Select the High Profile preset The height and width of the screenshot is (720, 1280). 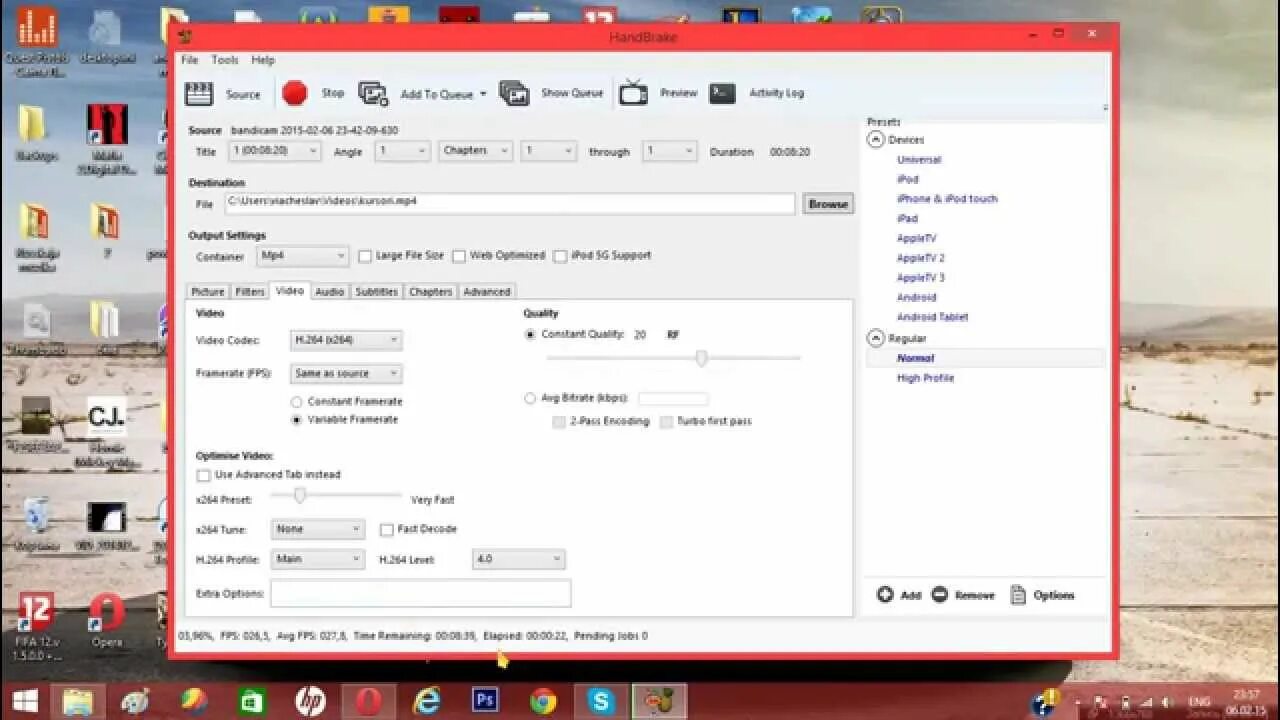925,378
